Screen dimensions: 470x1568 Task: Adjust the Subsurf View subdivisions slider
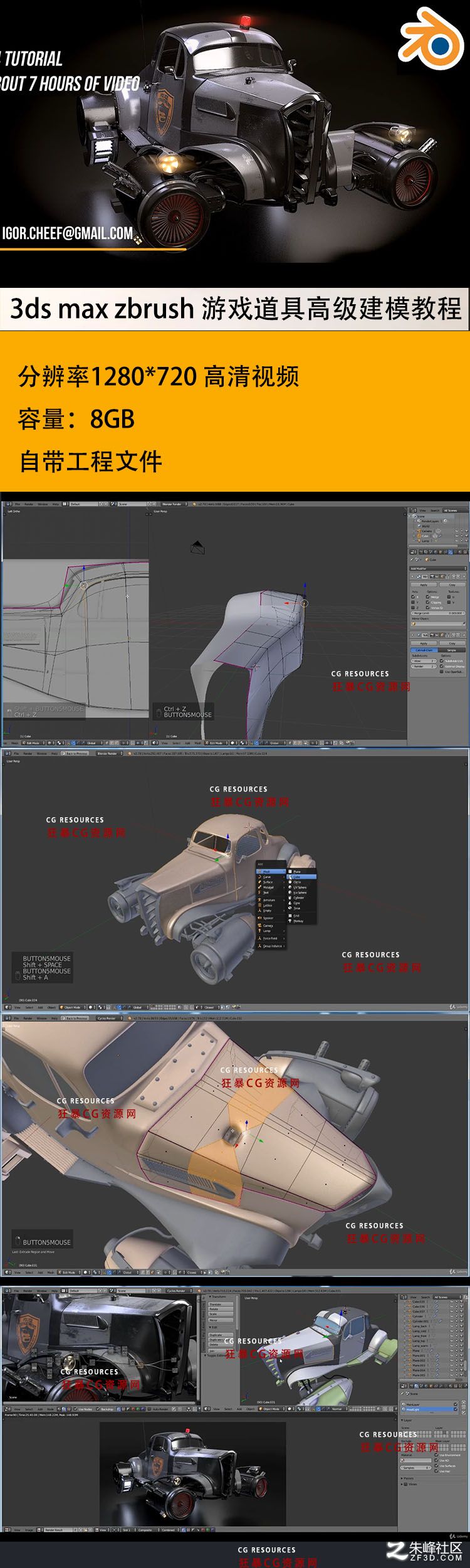click(x=424, y=660)
